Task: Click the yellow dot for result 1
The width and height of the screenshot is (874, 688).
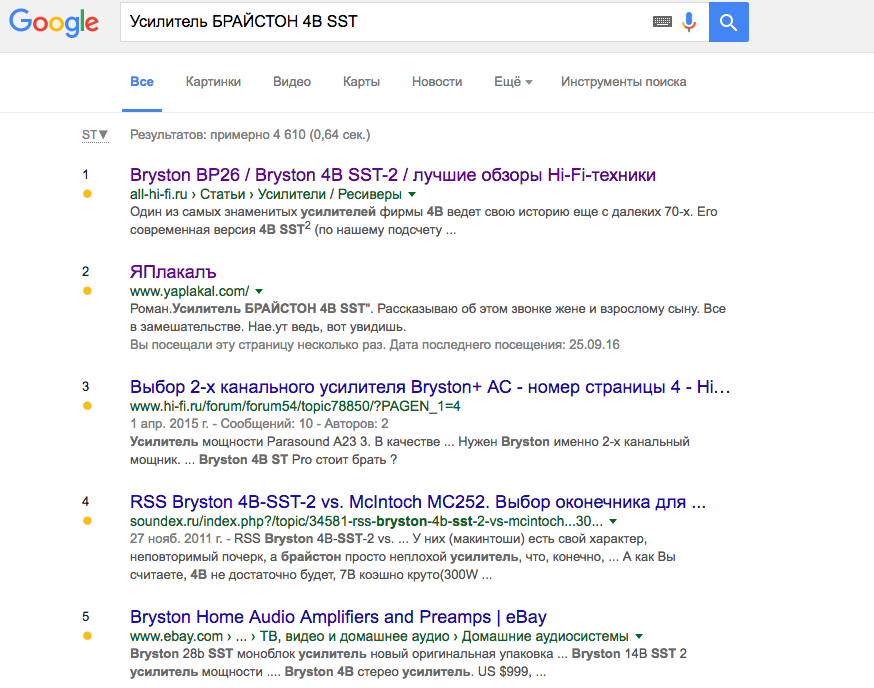Action: pos(87,194)
